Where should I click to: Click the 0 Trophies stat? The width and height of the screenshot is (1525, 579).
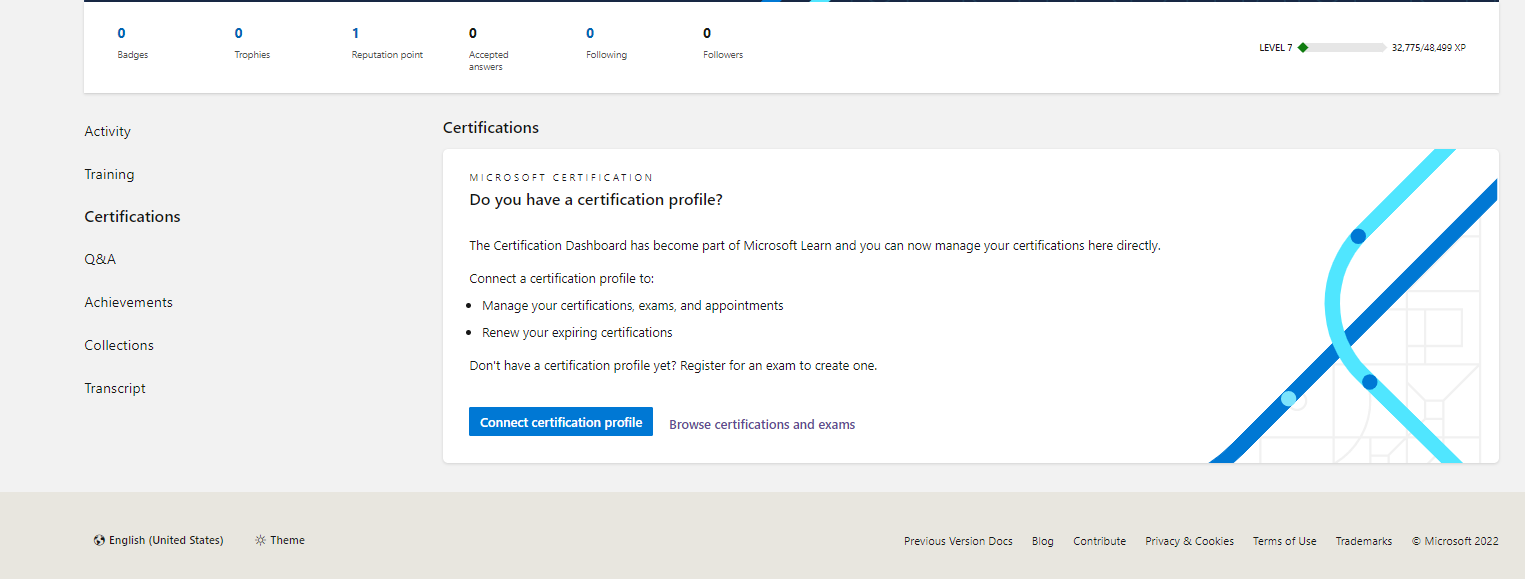tap(252, 43)
